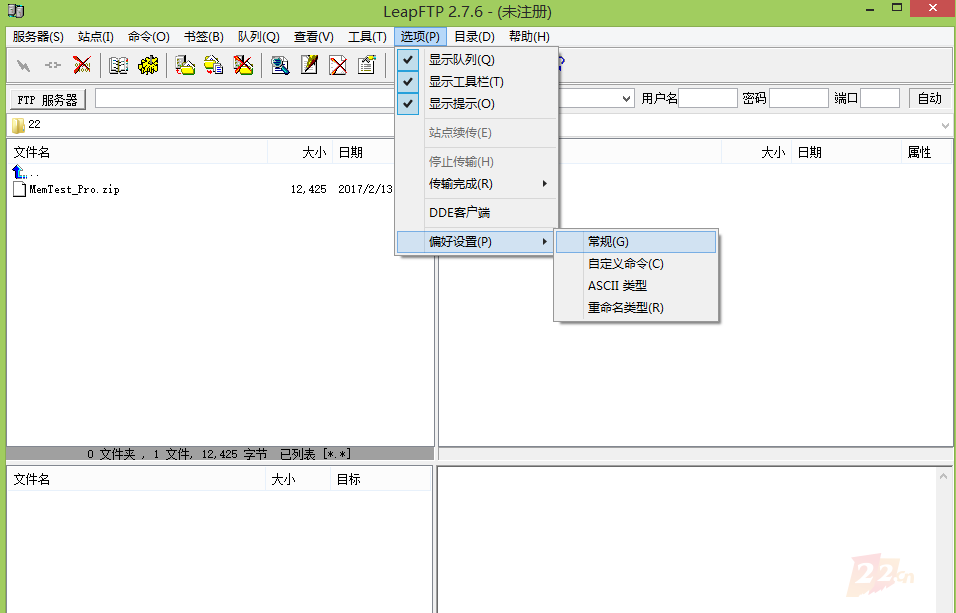This screenshot has height=613, width=956.
Task: Sort remote pane by 日期 column header
Action: coord(846,152)
